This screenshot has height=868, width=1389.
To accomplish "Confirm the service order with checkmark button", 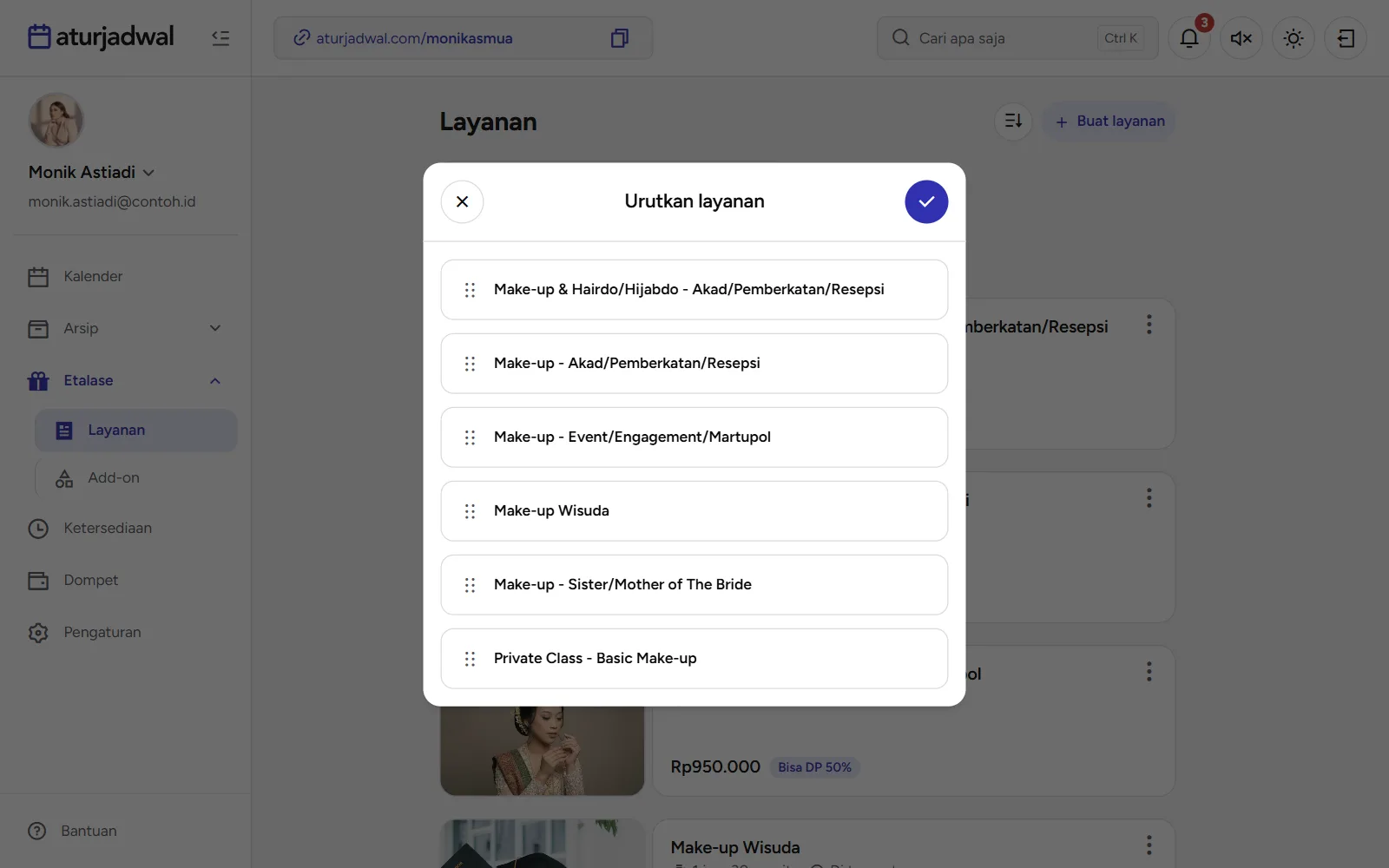I will 926,201.
